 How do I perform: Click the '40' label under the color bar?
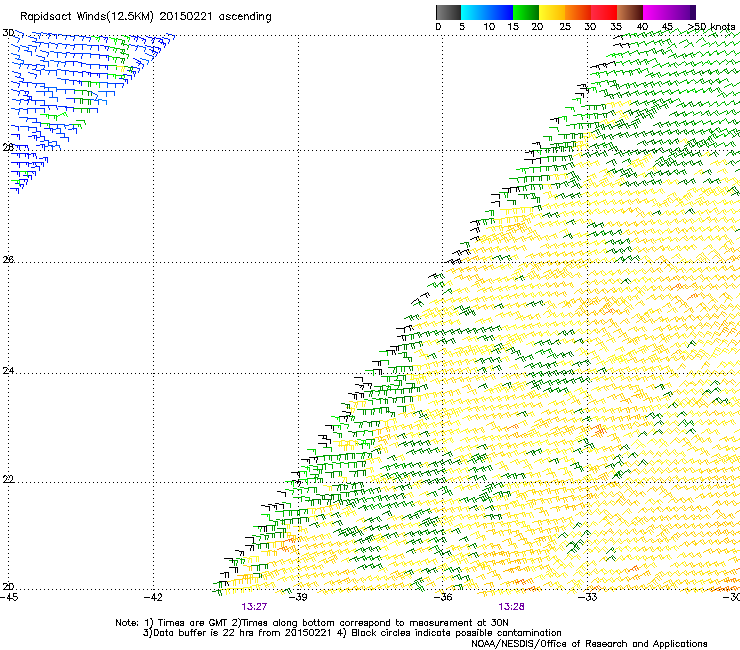pyautogui.click(x=642, y=27)
